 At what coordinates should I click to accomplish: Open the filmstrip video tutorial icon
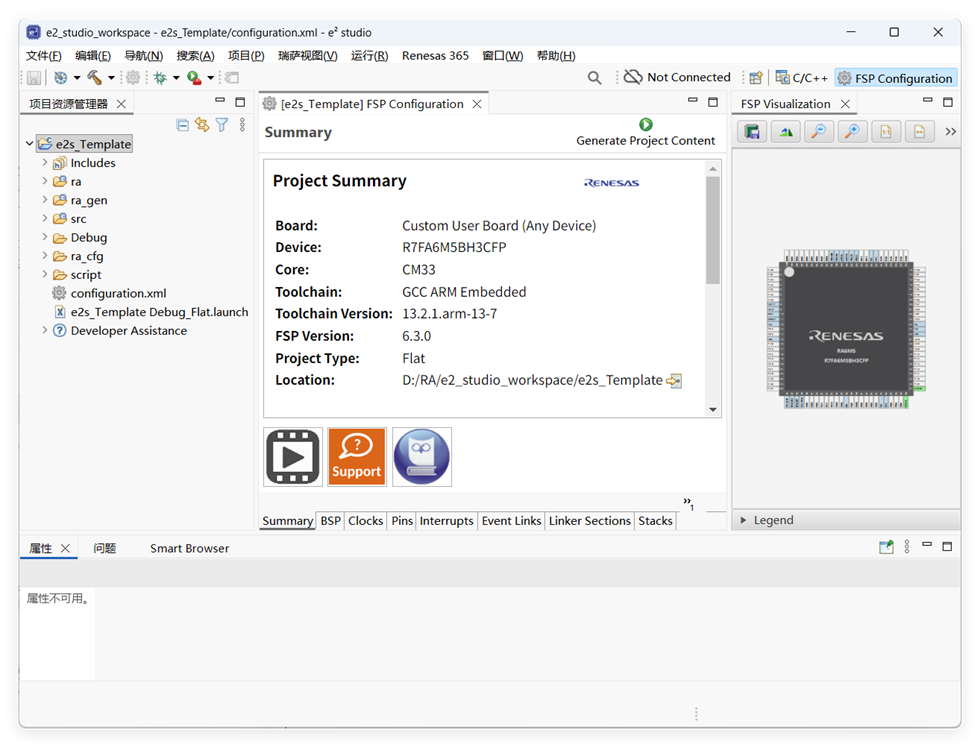pyautogui.click(x=292, y=457)
